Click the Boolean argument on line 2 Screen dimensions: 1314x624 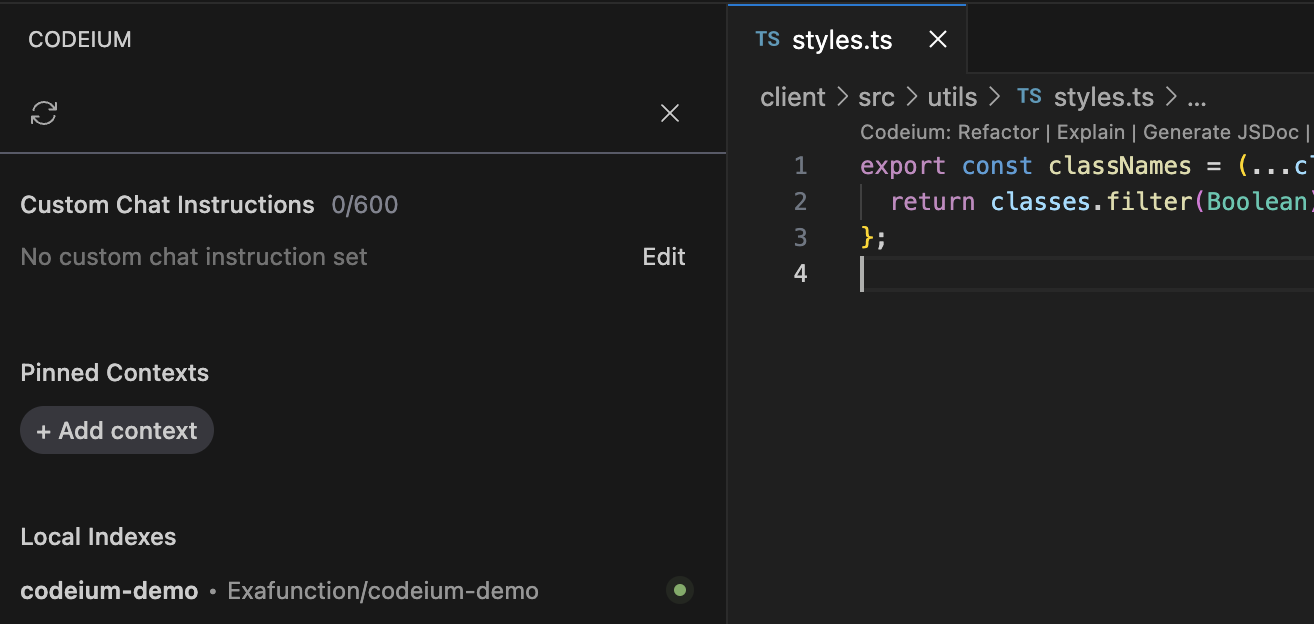1257,201
